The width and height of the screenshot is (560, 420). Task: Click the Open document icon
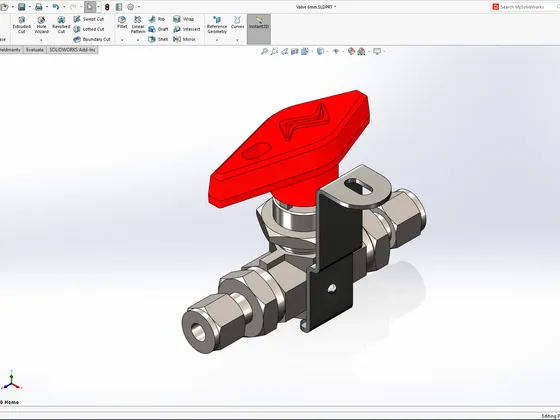4,7
